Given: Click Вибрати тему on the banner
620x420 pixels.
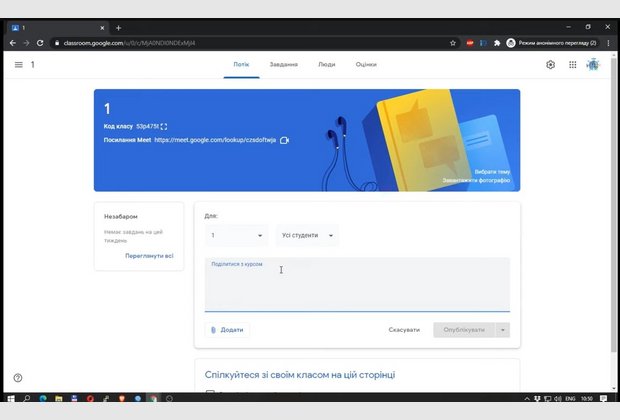Looking at the screenshot, I should pos(492,172).
